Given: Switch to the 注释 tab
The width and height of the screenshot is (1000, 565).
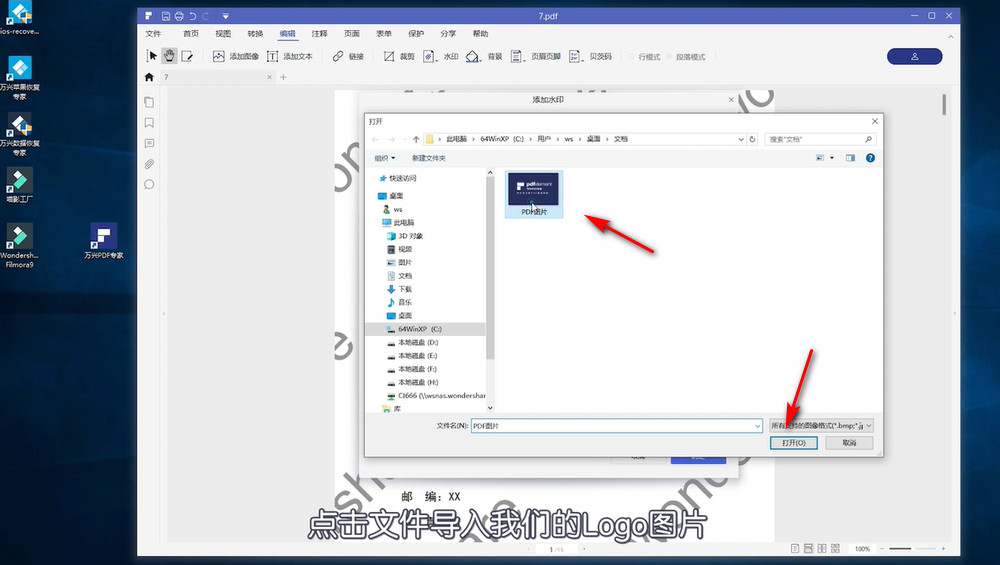Looking at the screenshot, I should click(x=320, y=34).
